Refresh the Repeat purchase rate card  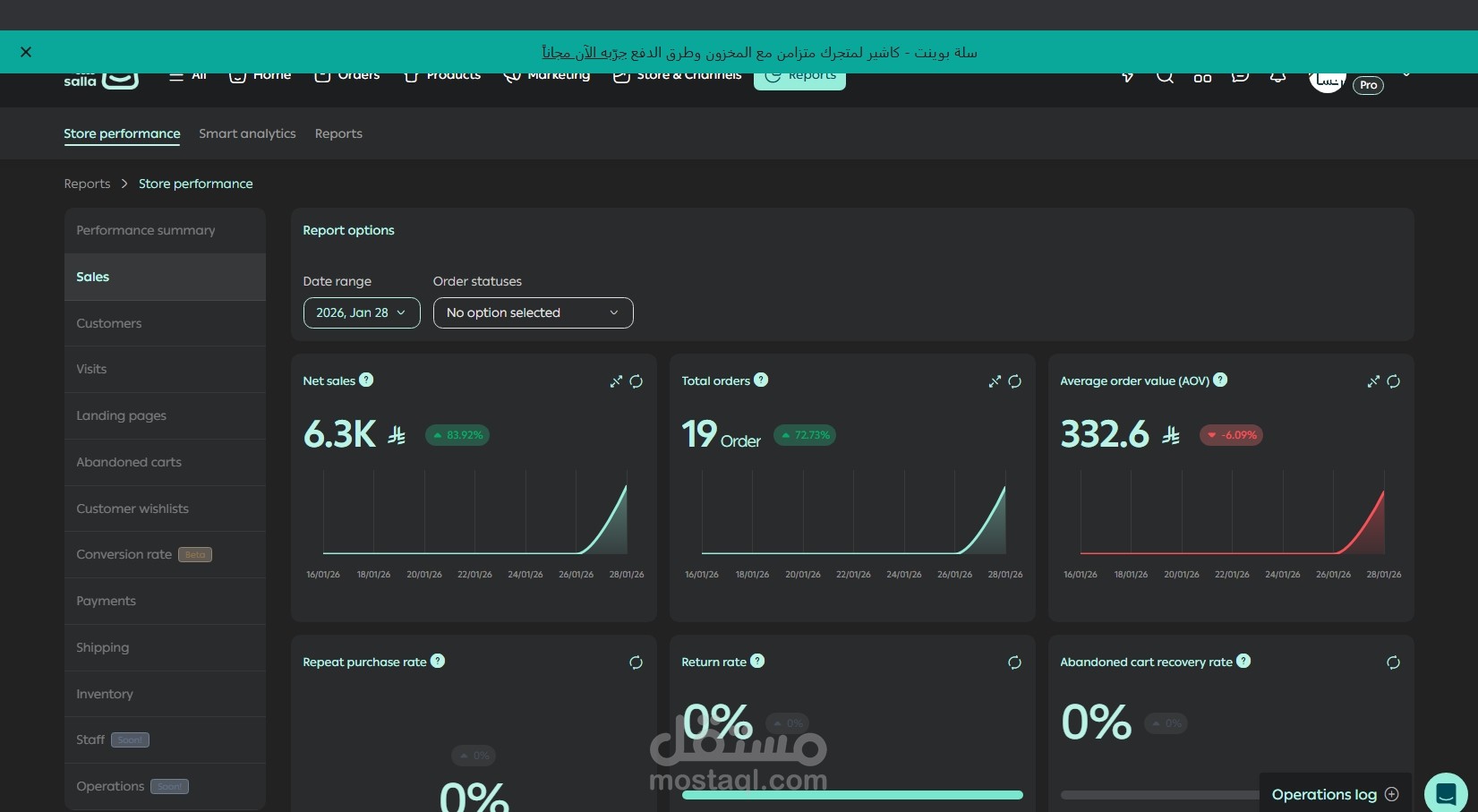pyautogui.click(x=636, y=662)
